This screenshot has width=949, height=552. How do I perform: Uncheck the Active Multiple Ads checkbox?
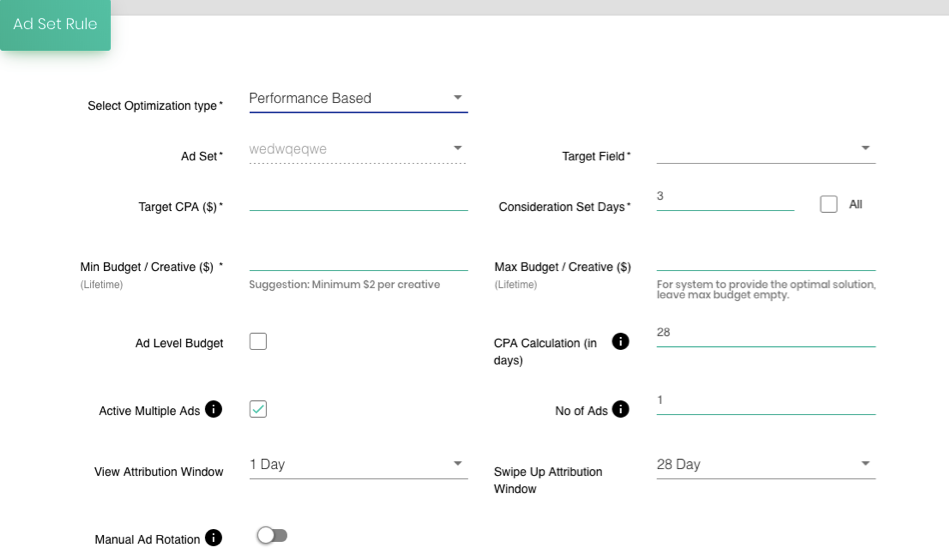258,409
